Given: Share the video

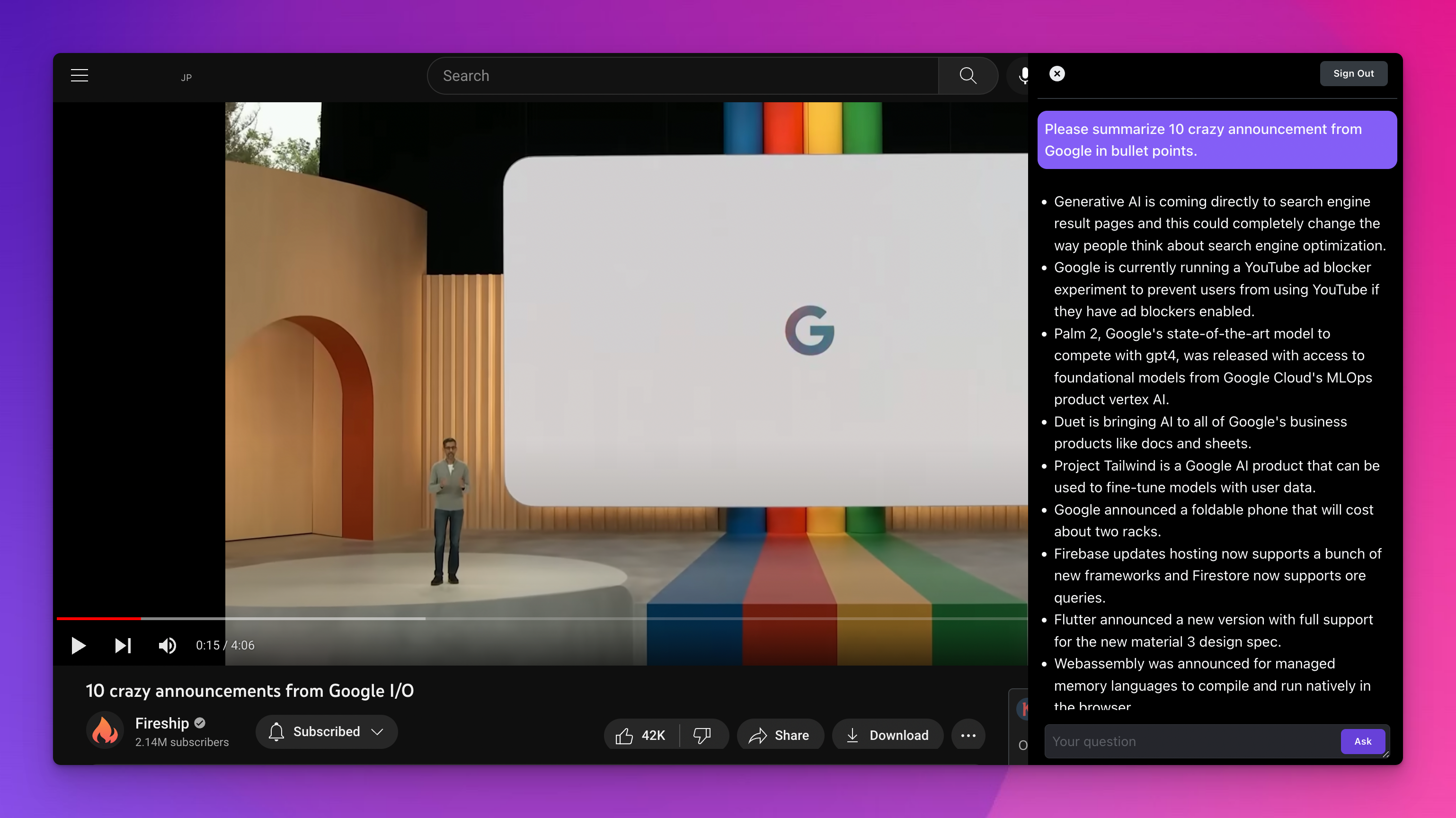Looking at the screenshot, I should tap(780, 735).
